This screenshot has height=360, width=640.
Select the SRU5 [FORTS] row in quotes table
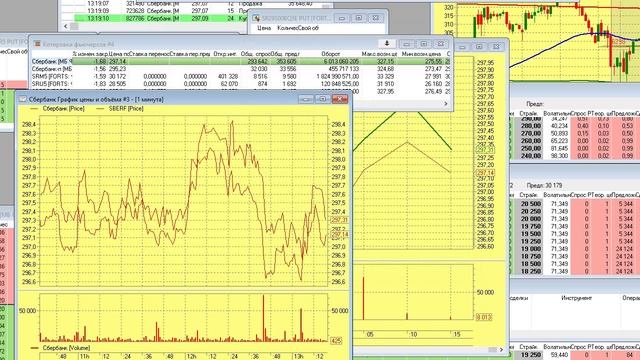point(242,84)
